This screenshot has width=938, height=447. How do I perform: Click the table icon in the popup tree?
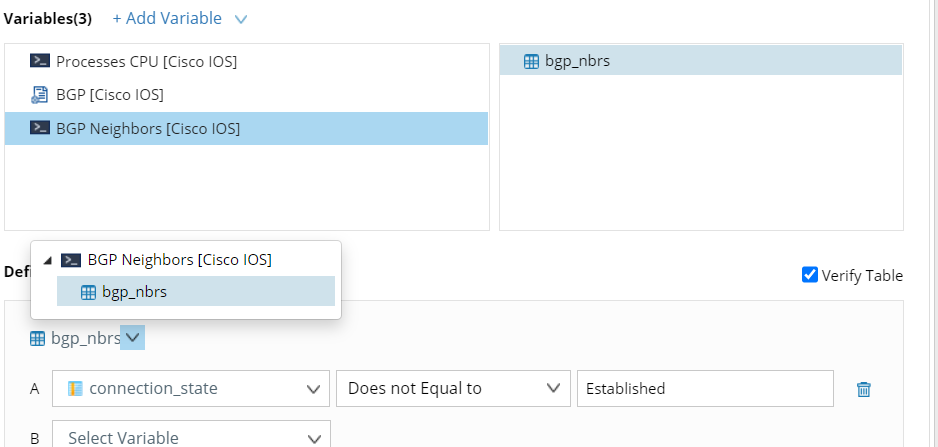point(88,292)
